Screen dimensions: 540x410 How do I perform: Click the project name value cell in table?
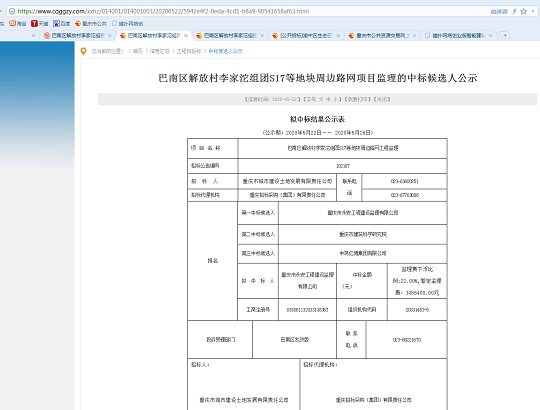343,148
